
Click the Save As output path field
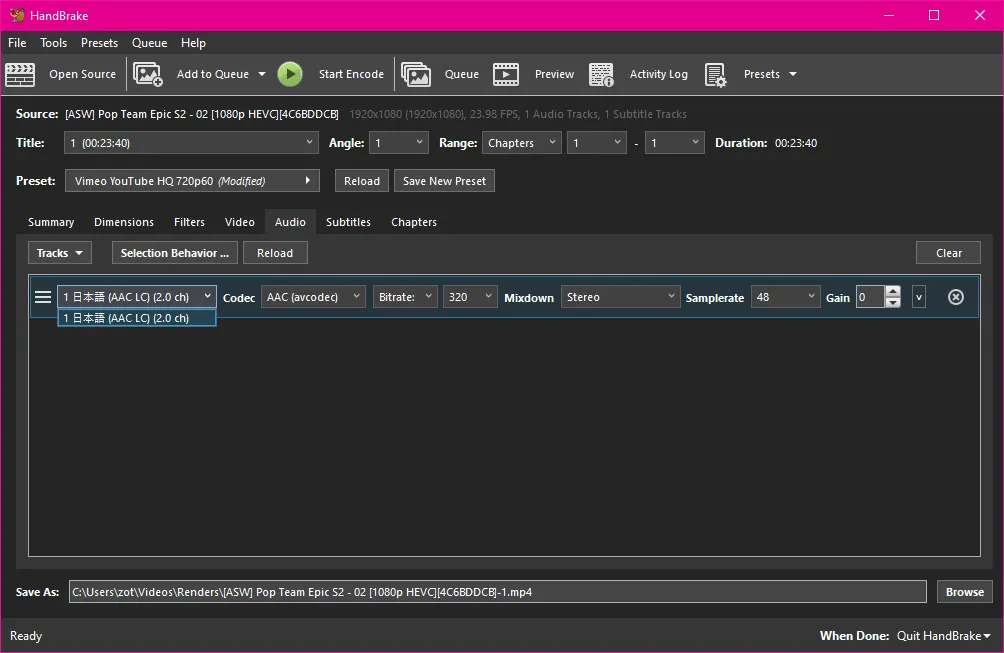pos(495,591)
